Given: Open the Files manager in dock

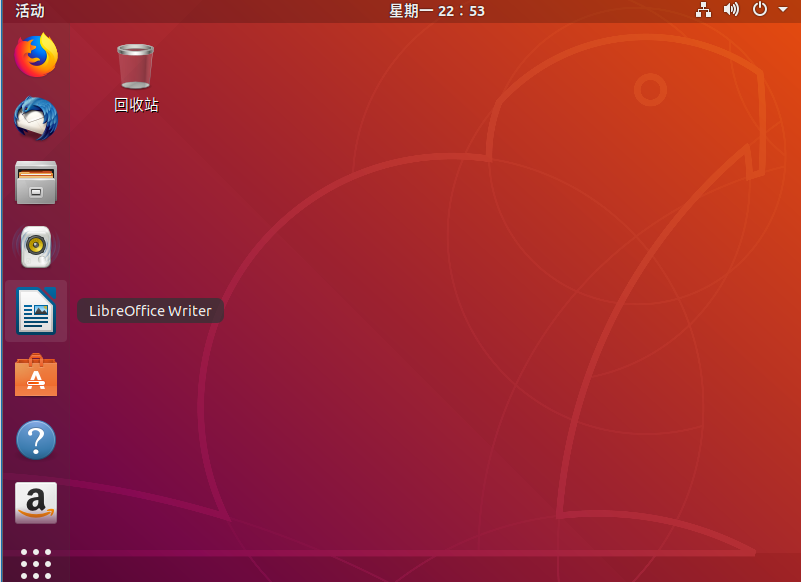Looking at the screenshot, I should tap(36, 182).
